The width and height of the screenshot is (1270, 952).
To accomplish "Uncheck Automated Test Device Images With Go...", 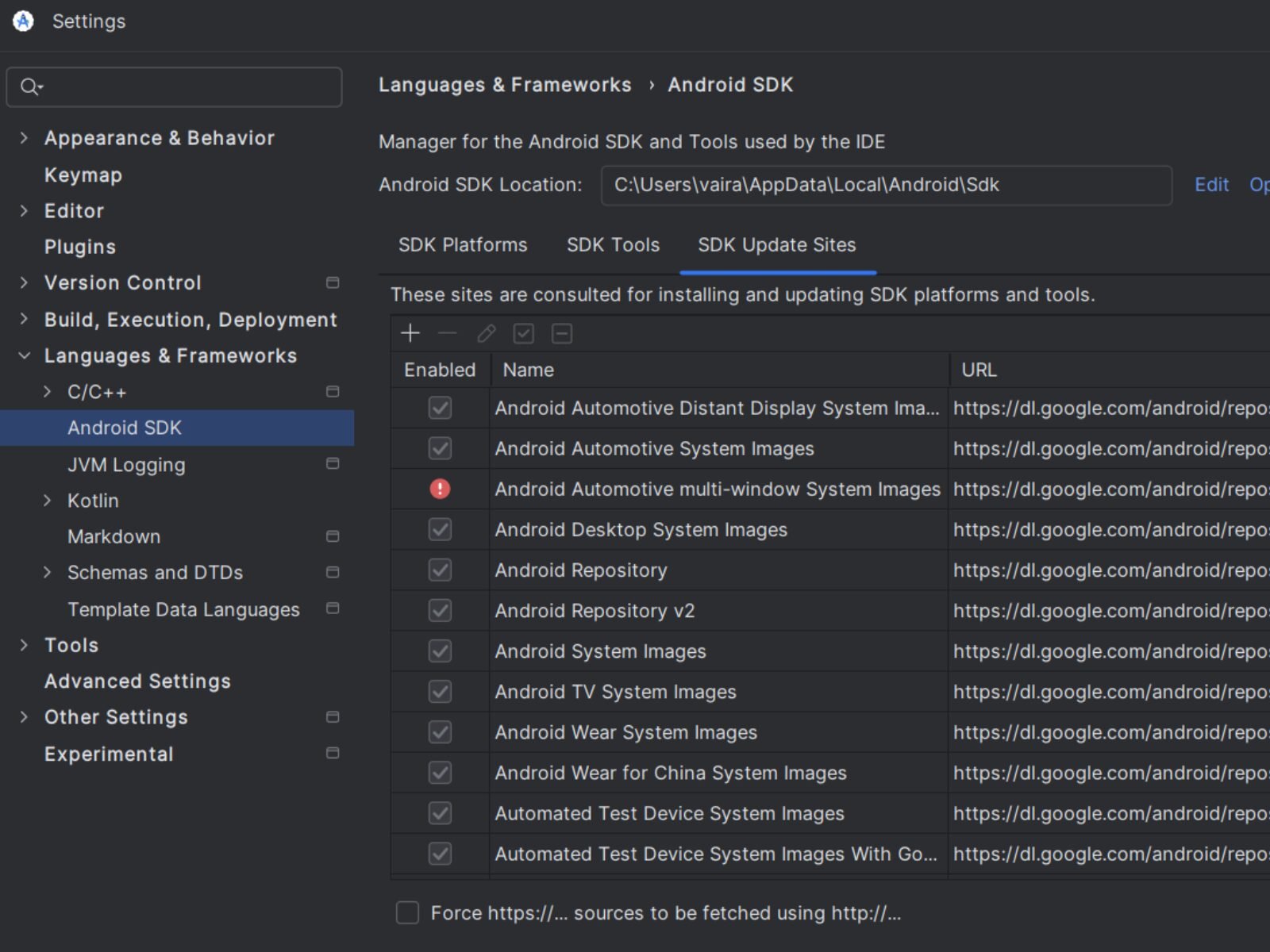I will [440, 854].
